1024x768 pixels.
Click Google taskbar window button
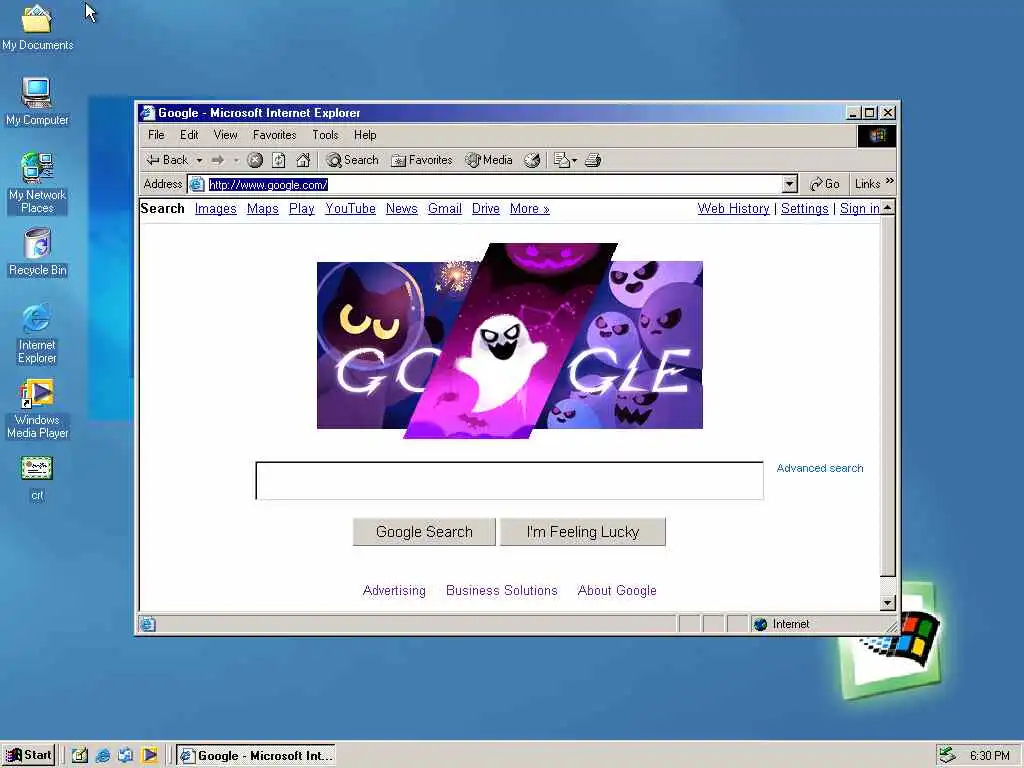256,756
